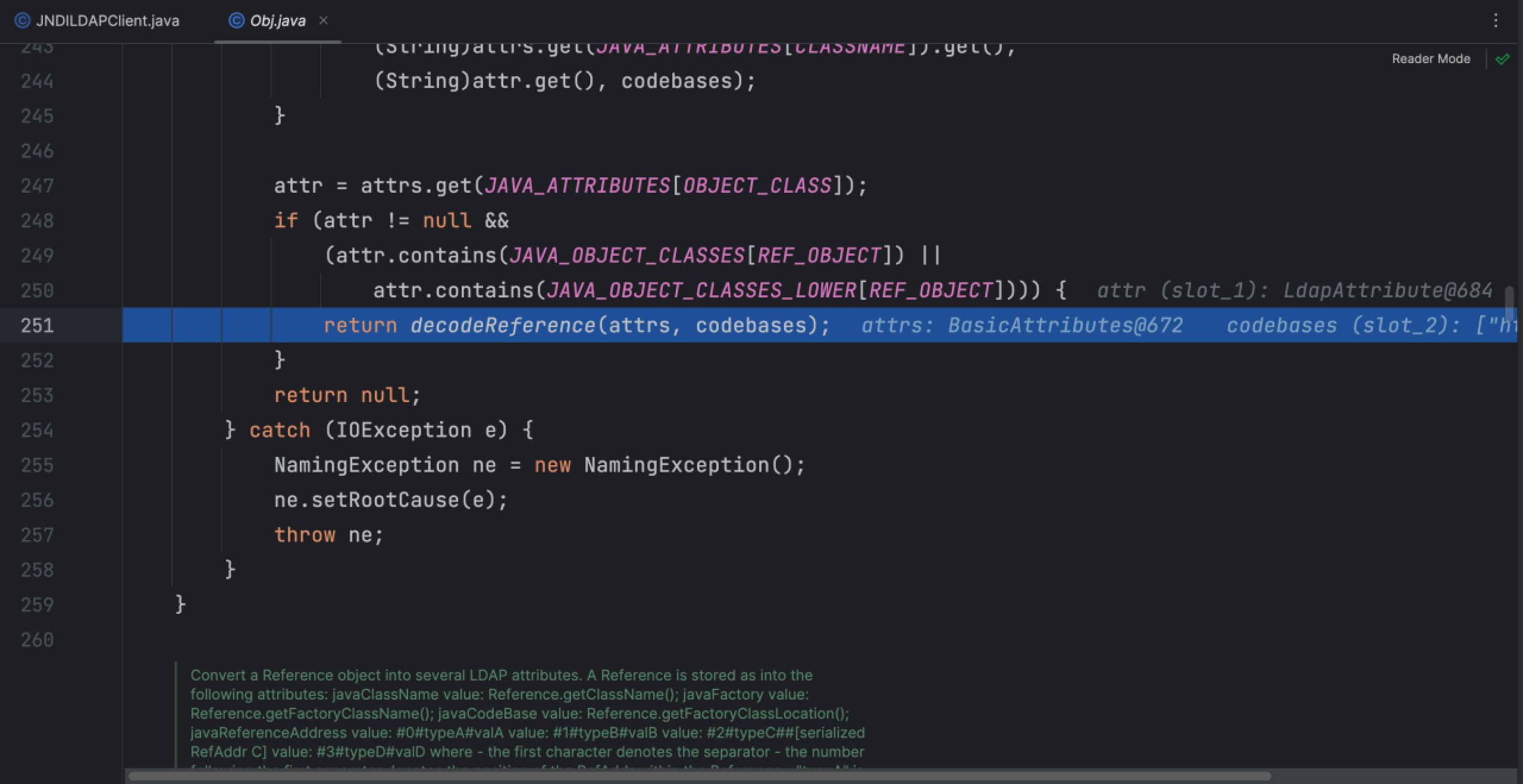Click the inline hint attrs: BasicAttributes@672

pos(1022,325)
